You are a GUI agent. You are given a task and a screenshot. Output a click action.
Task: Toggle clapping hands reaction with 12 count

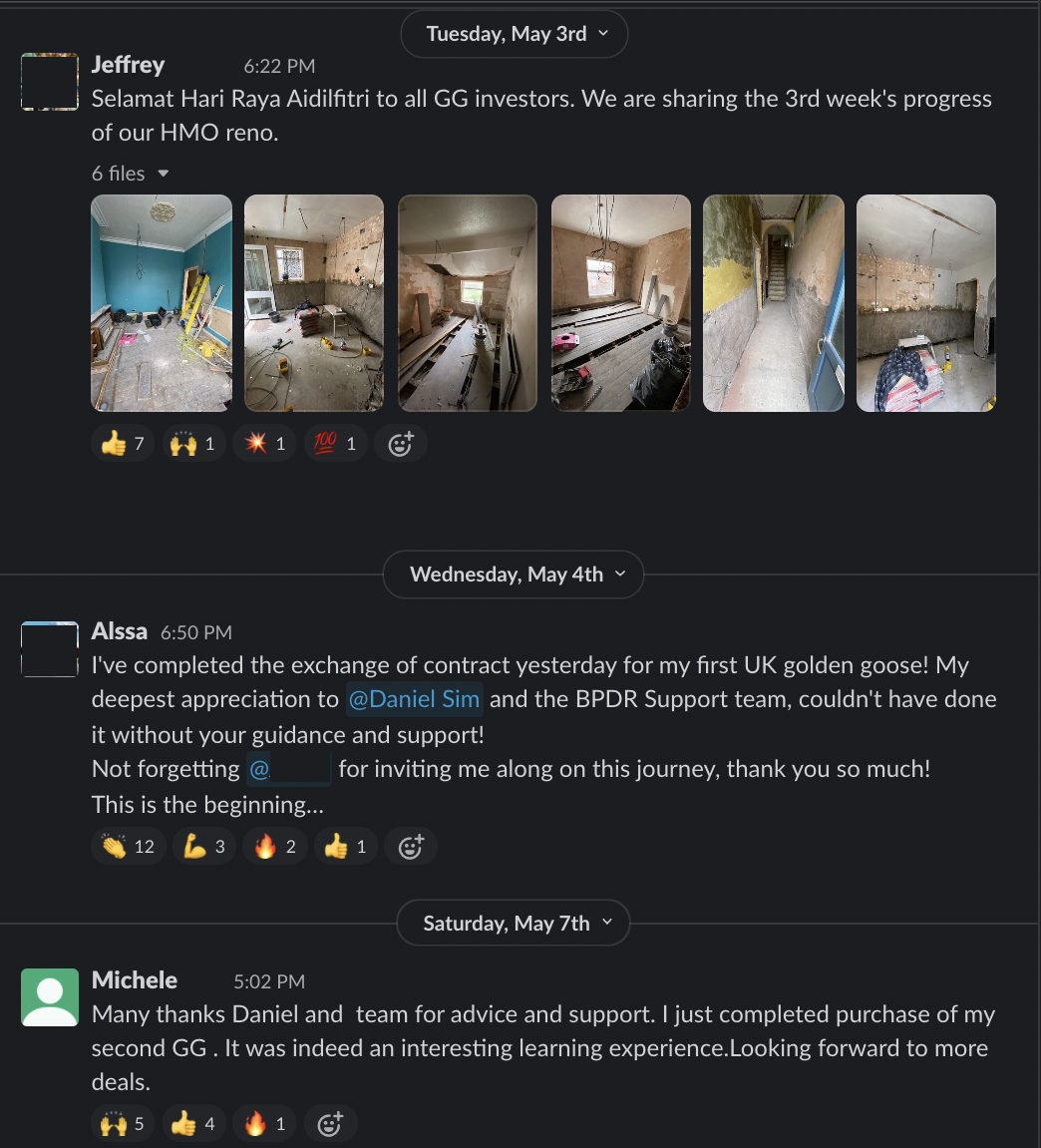[x=128, y=847]
